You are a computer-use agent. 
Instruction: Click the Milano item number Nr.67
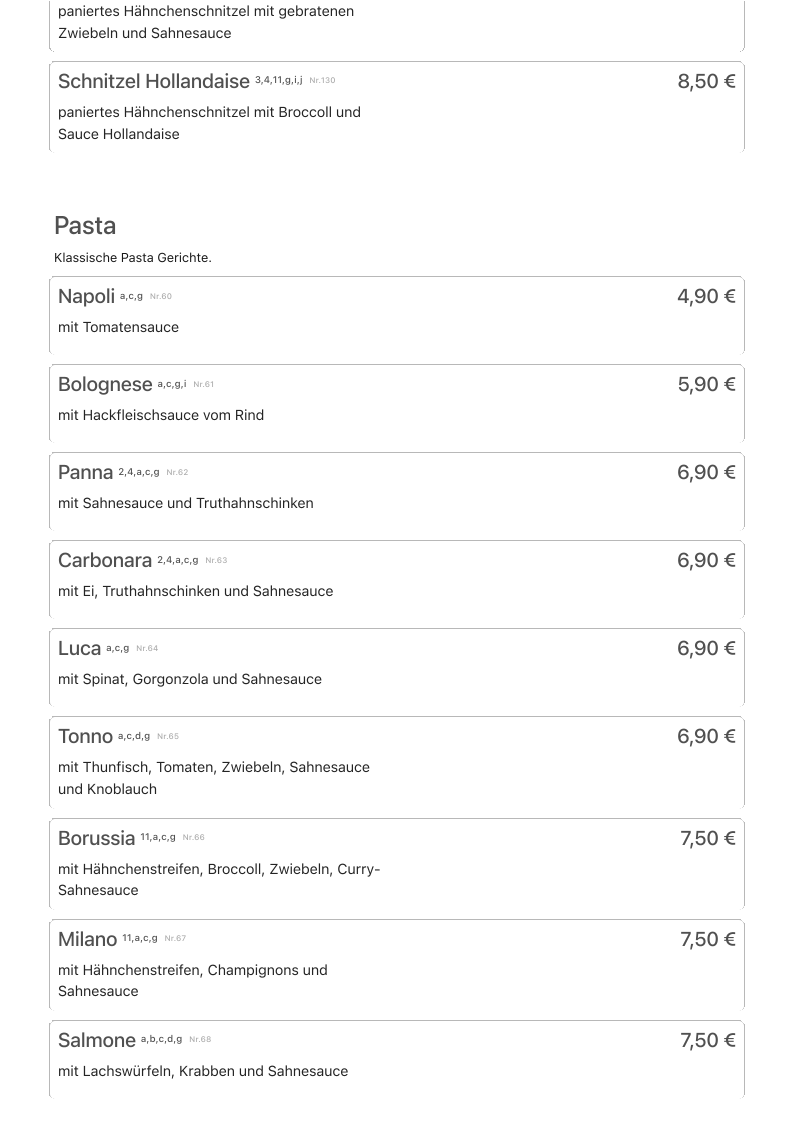175,939
